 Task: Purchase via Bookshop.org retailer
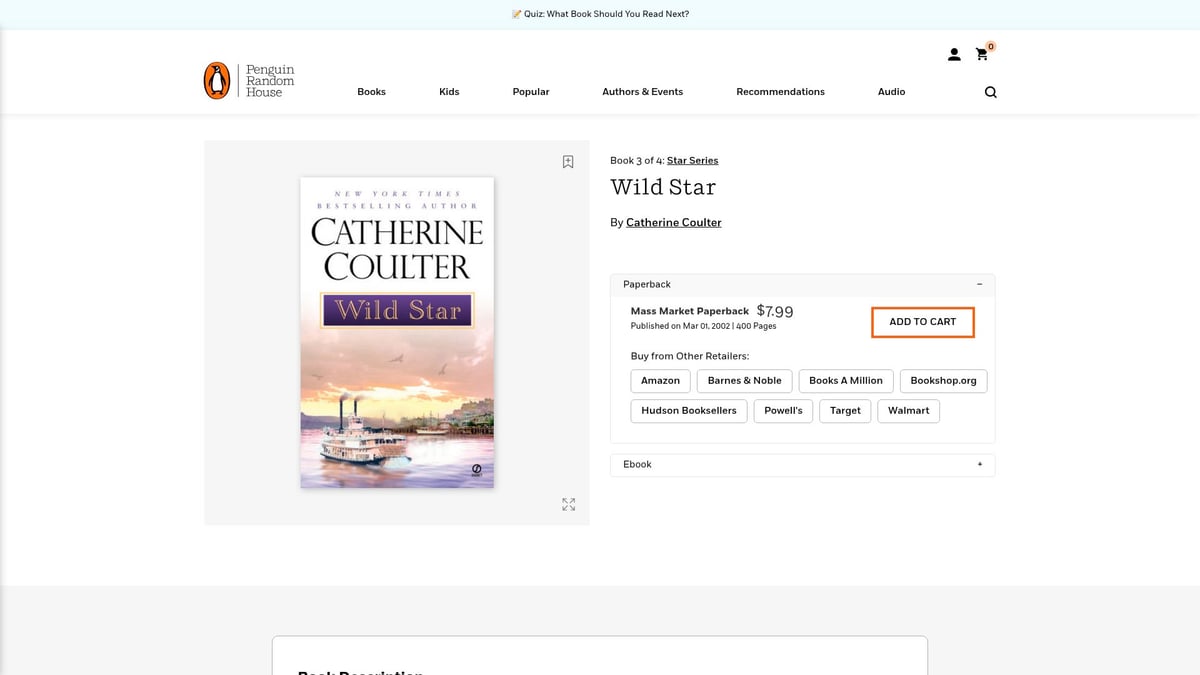(943, 380)
